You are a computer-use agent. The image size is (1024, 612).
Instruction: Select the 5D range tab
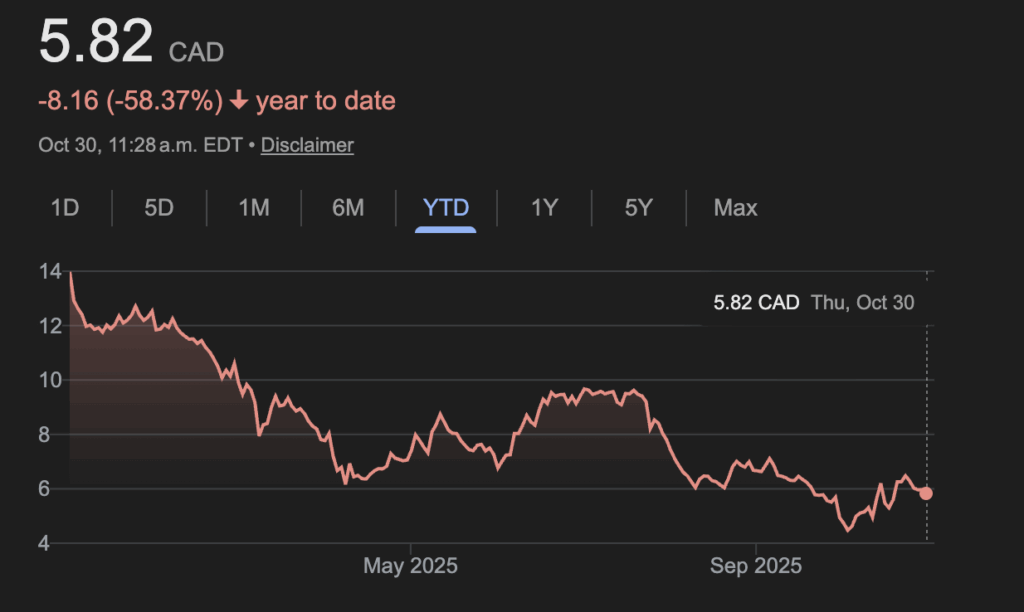click(159, 208)
